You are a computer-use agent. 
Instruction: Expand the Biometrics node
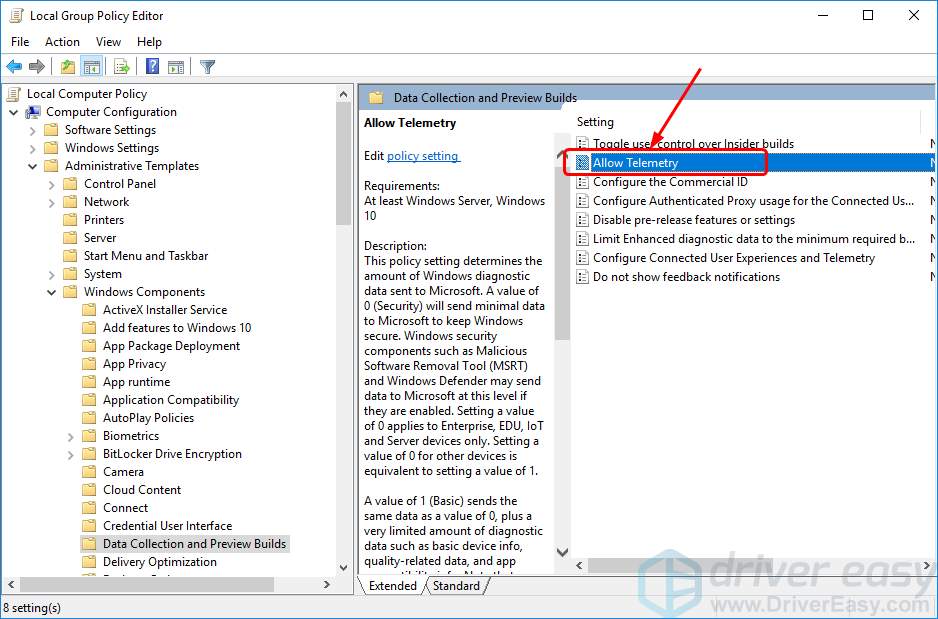click(70, 435)
